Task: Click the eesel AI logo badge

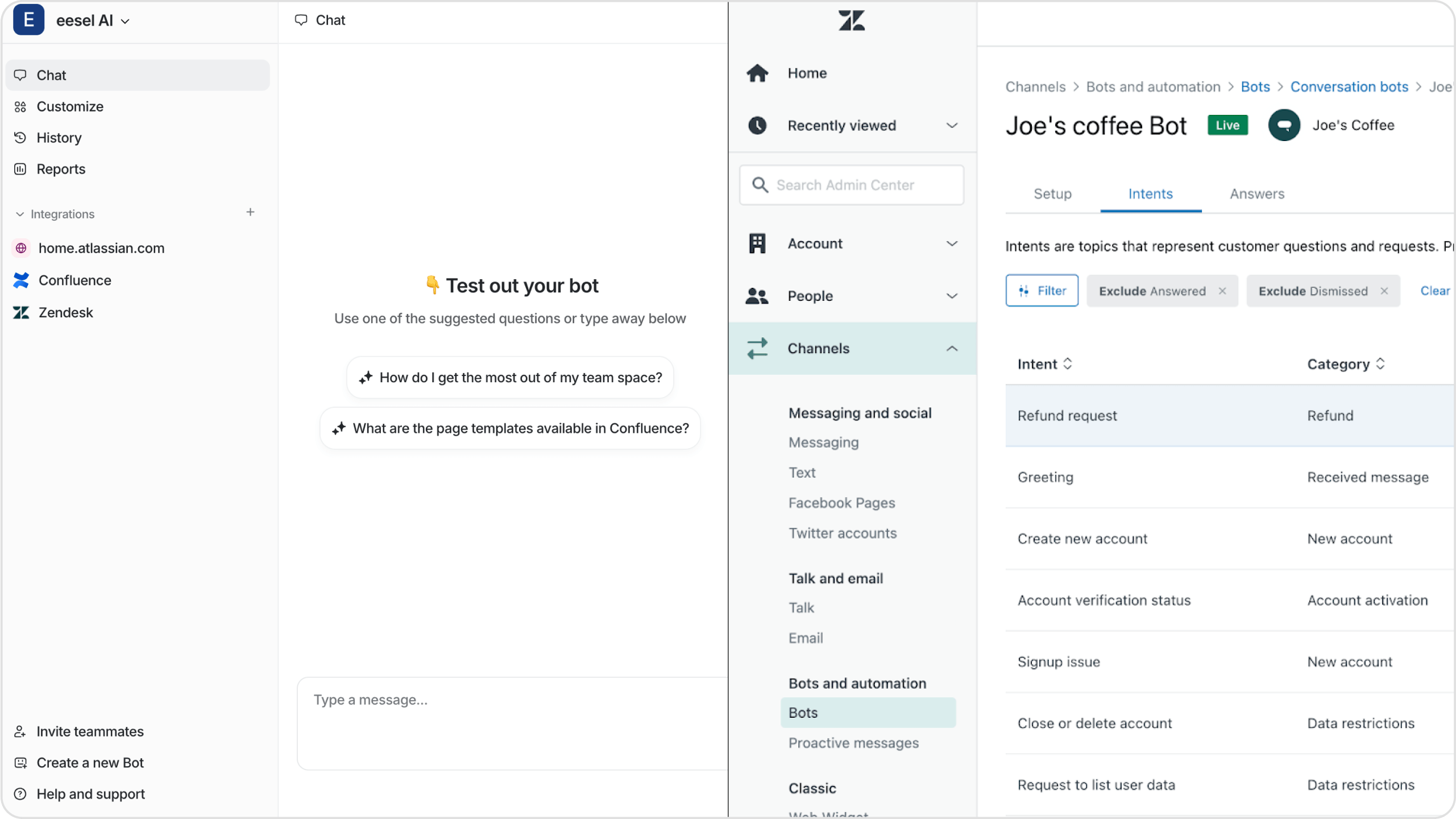Action: click(x=28, y=20)
